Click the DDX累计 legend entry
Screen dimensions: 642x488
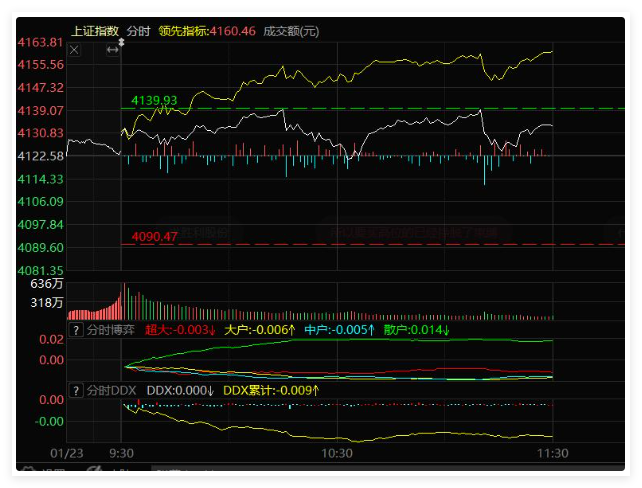click(x=271, y=389)
